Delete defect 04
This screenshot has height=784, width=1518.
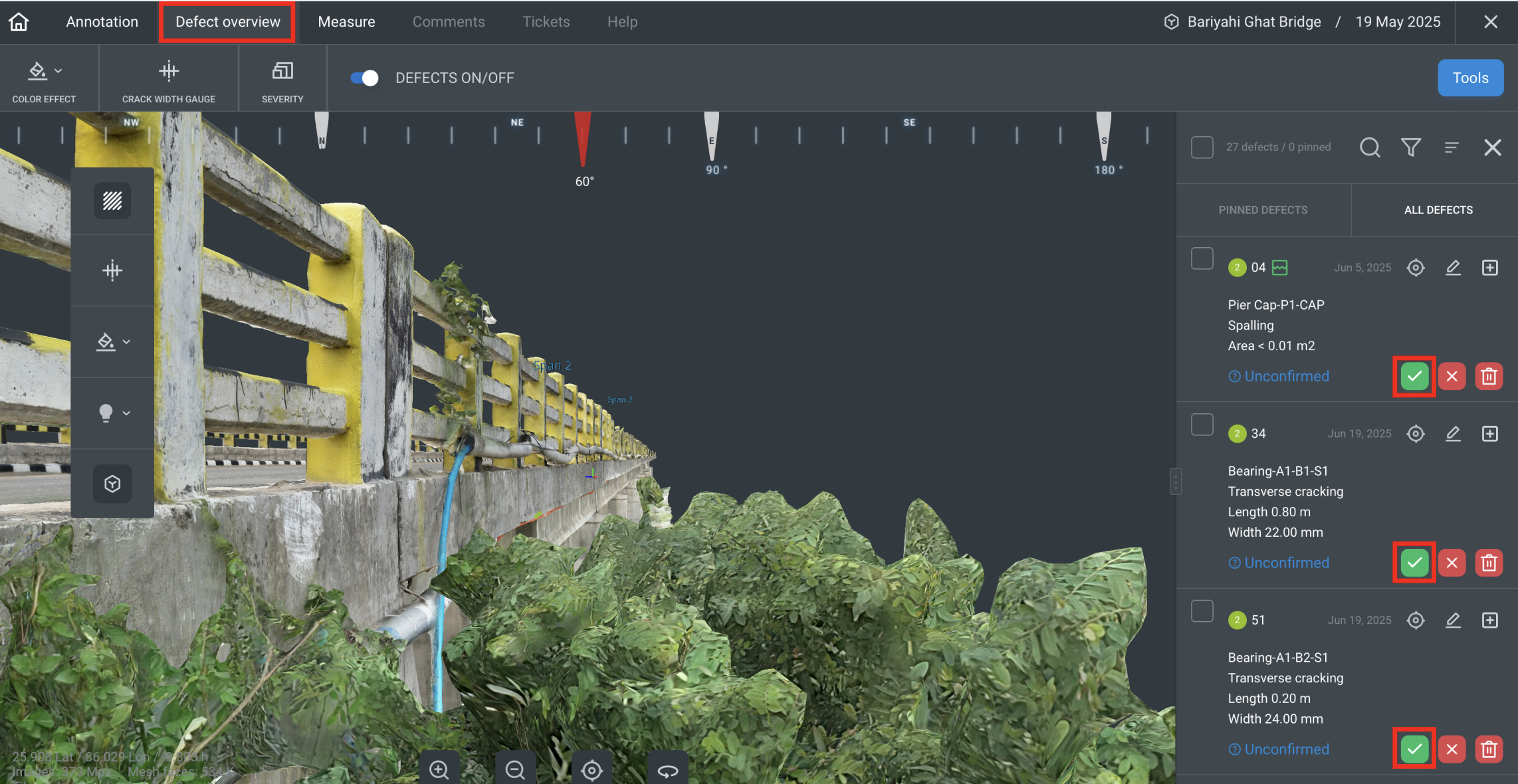coord(1489,376)
